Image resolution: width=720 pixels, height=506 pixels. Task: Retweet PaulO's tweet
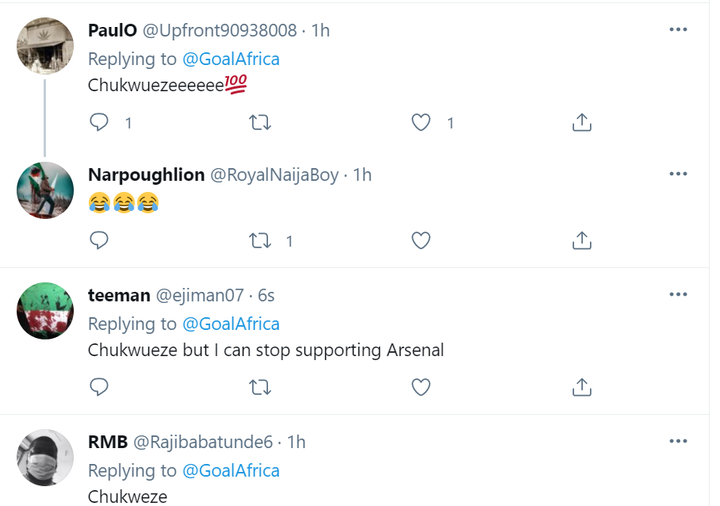(260, 123)
